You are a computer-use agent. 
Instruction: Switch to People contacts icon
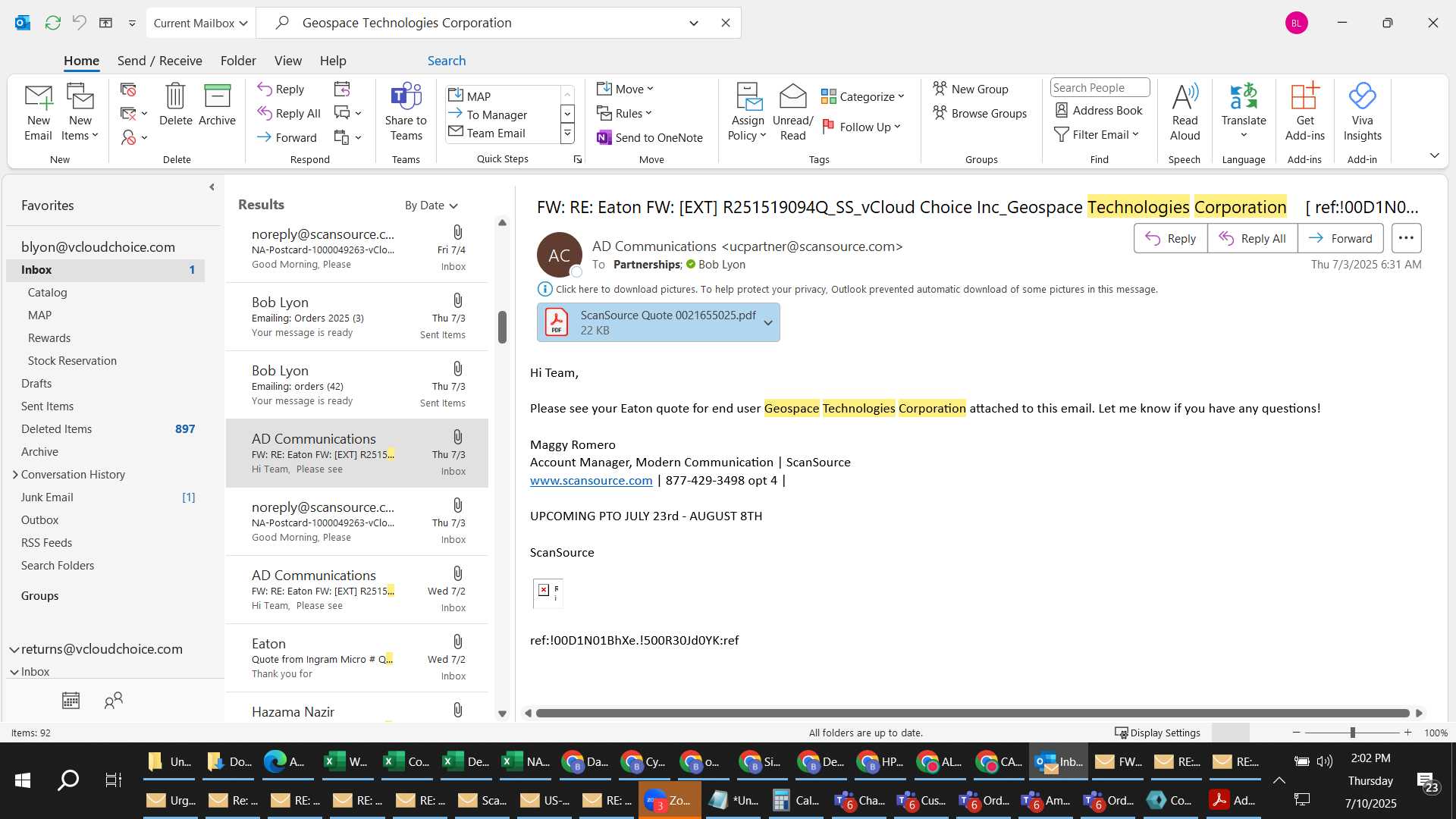pos(114,701)
